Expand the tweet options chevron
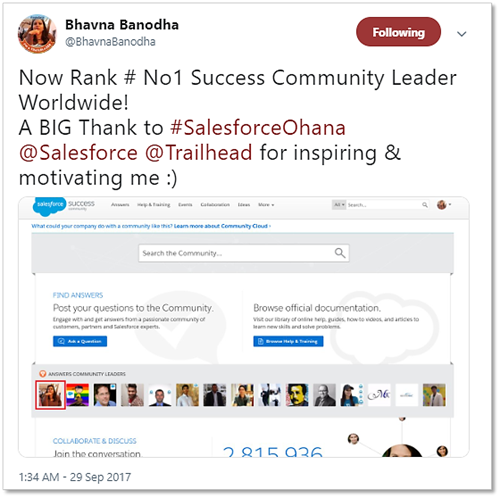 point(461,34)
